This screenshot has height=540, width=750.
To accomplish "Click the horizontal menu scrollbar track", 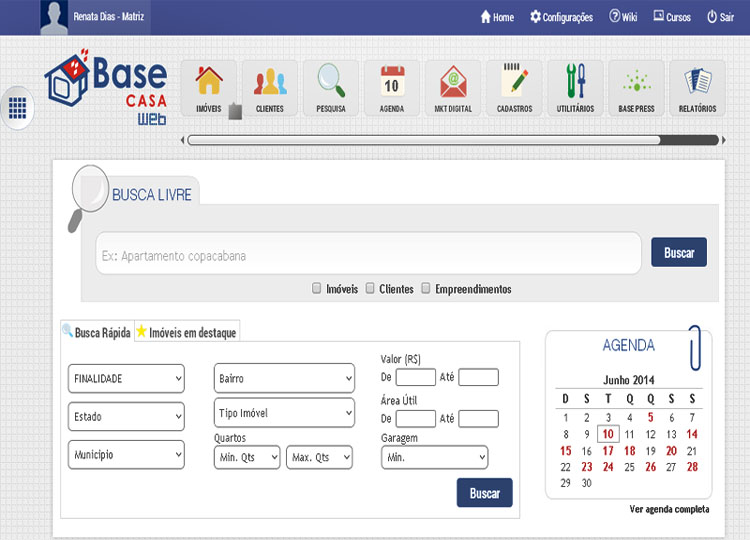I will click(452, 140).
